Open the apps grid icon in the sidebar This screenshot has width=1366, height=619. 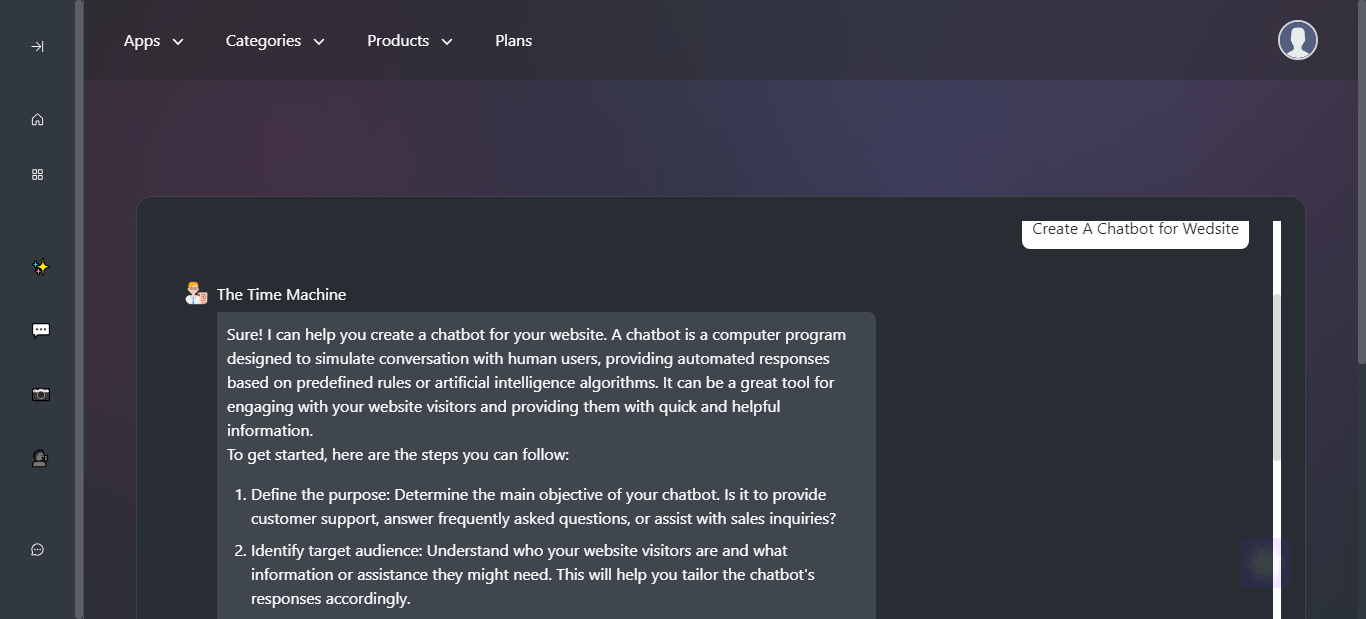click(x=37, y=174)
